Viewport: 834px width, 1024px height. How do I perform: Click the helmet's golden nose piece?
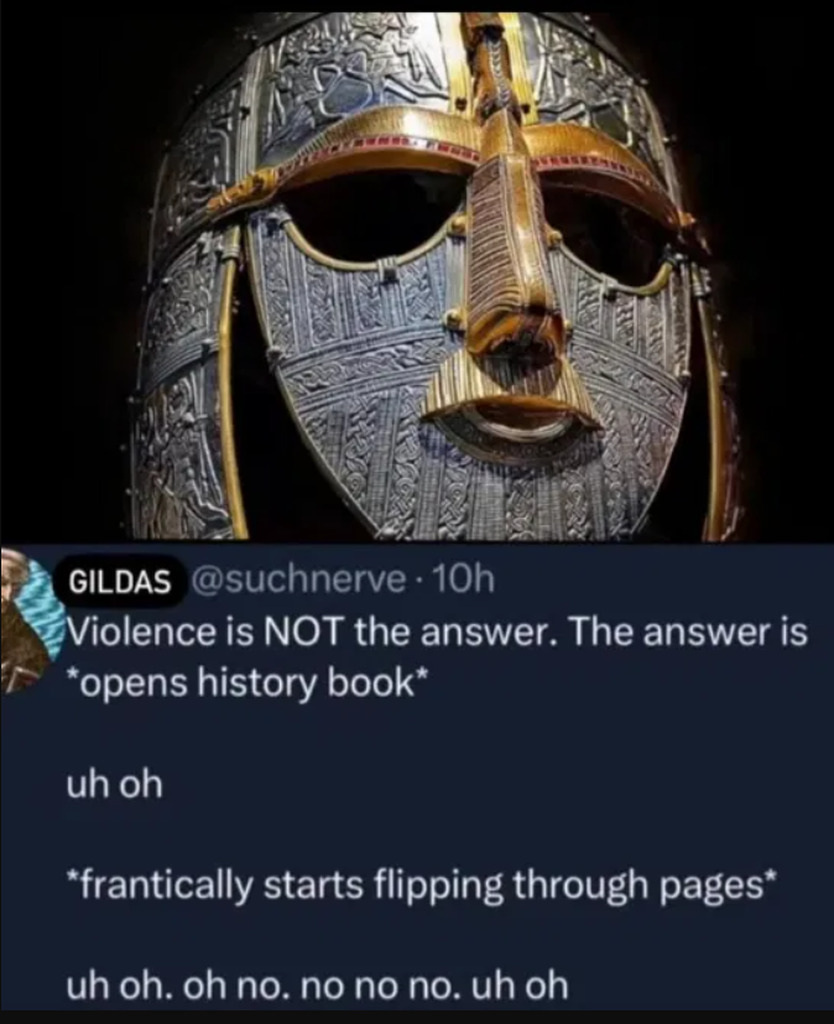(516, 261)
